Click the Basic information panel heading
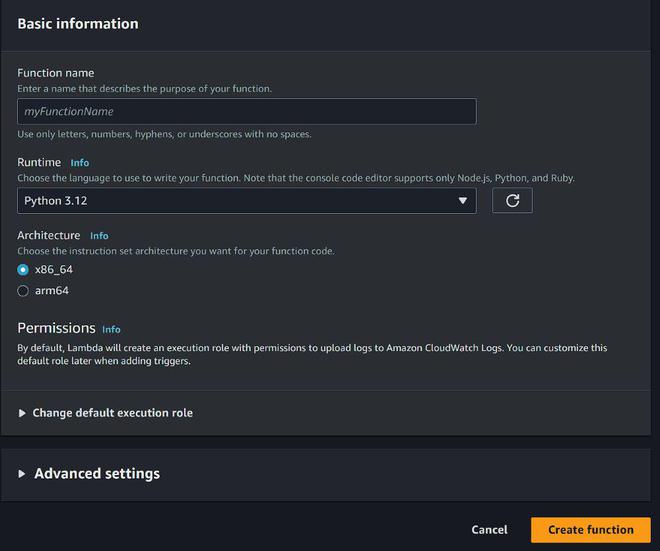Screen dimensions: 660x551 point(78,24)
